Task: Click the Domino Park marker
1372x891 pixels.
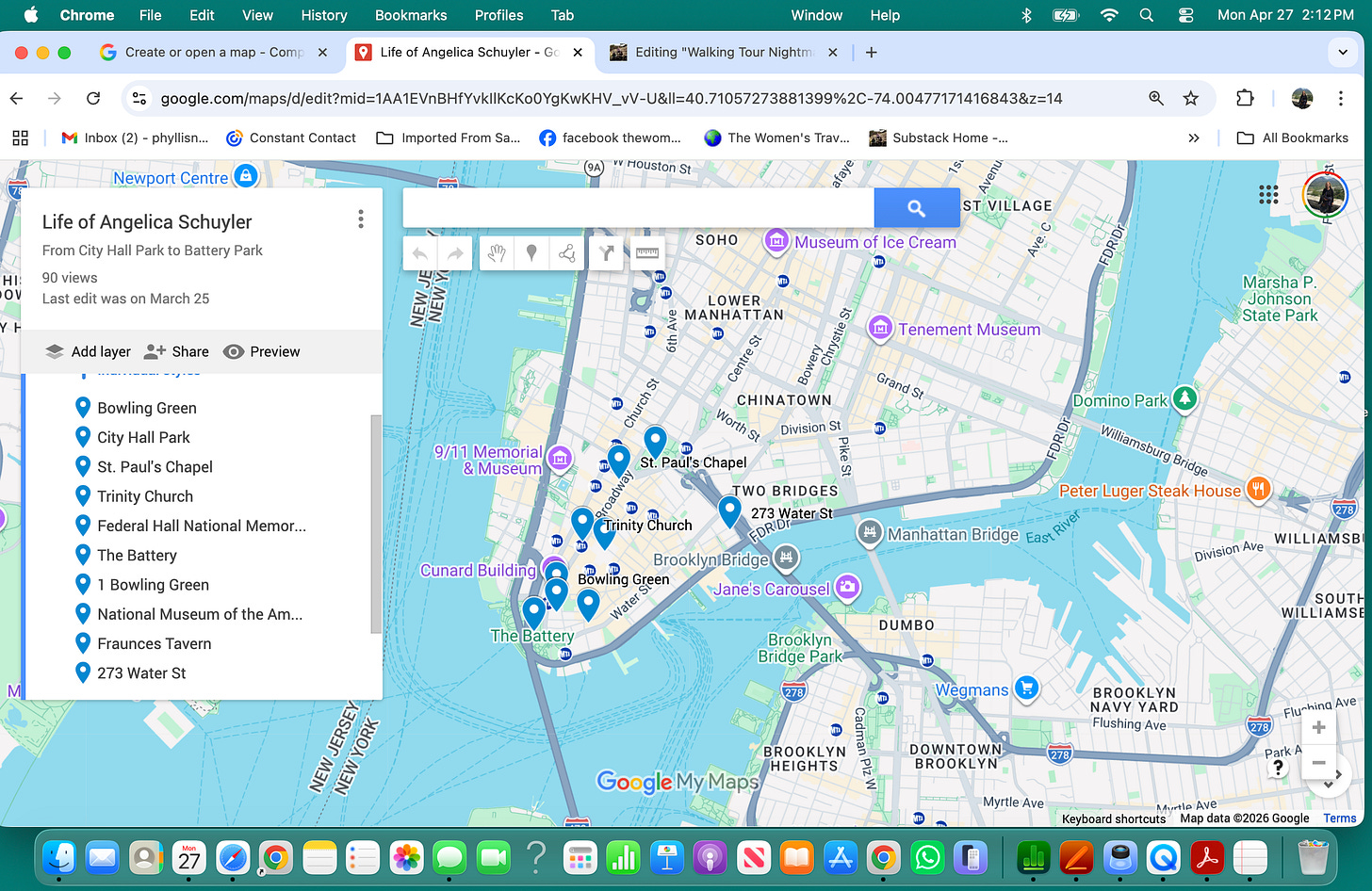Action: coord(1184,398)
